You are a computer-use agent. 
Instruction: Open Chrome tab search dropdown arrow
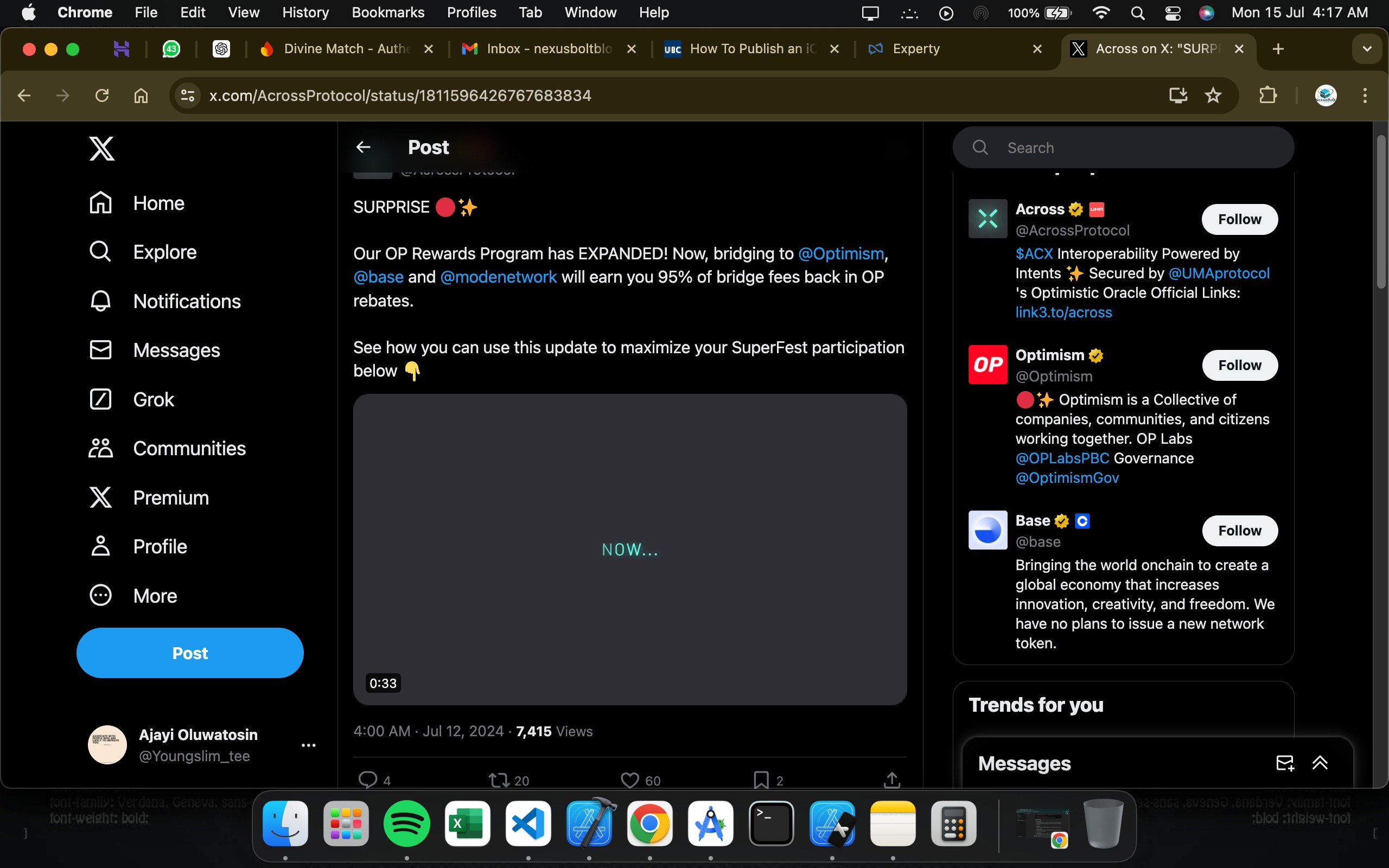tap(1367, 49)
